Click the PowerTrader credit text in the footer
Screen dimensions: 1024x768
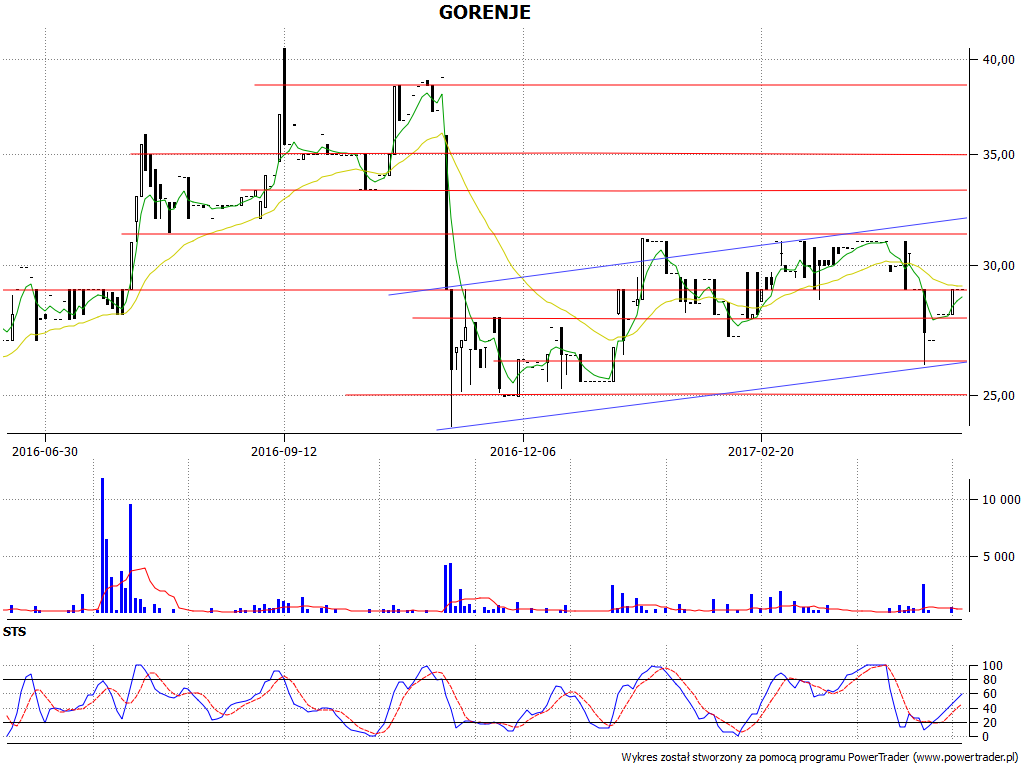pyautogui.click(x=822, y=757)
